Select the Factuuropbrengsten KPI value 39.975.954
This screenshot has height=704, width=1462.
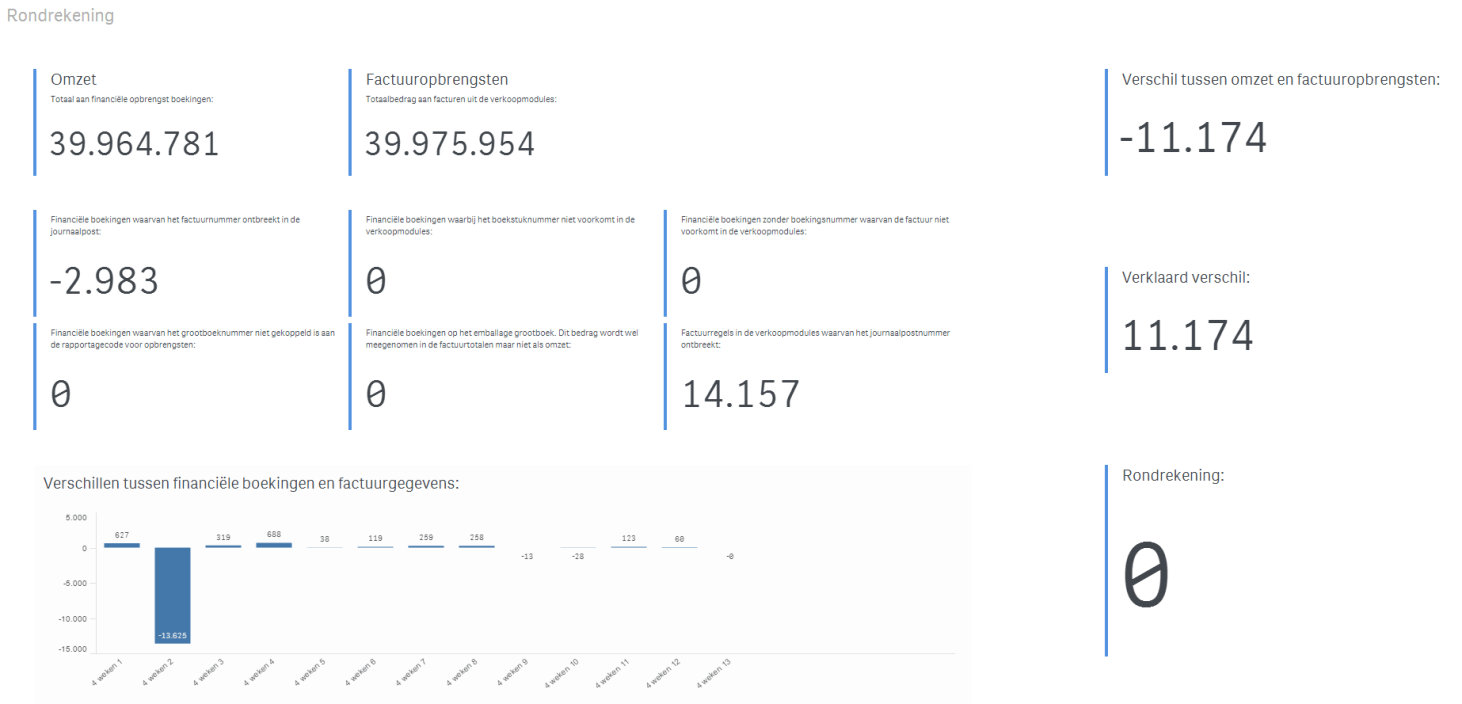click(449, 144)
